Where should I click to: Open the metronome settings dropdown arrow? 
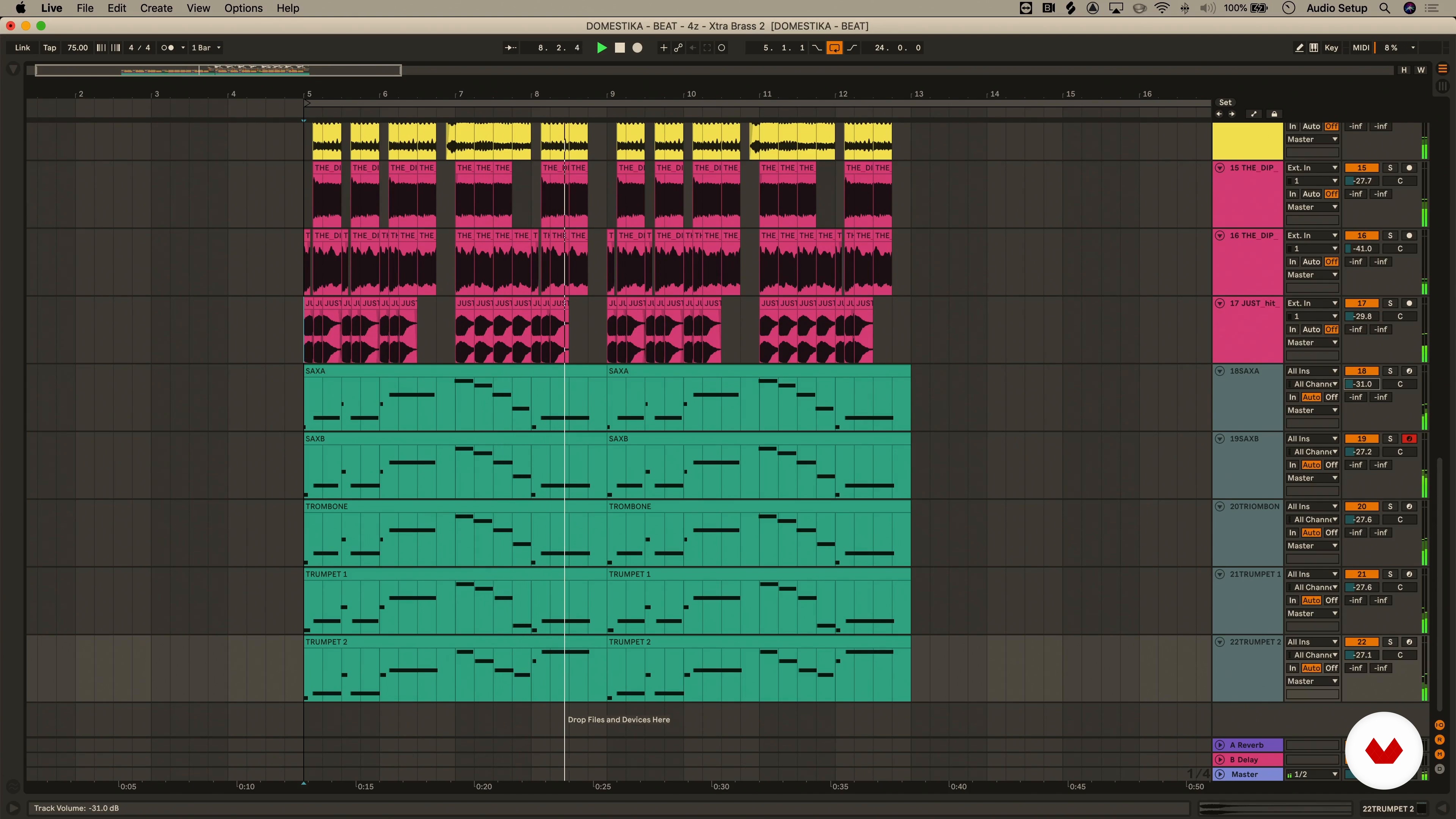[x=182, y=48]
